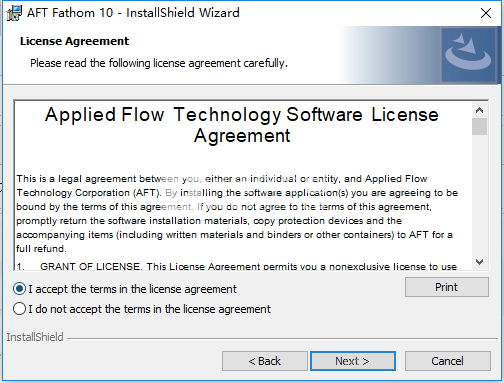Select the accept license terms radio button
The image size is (504, 383).
pyautogui.click(x=19, y=289)
